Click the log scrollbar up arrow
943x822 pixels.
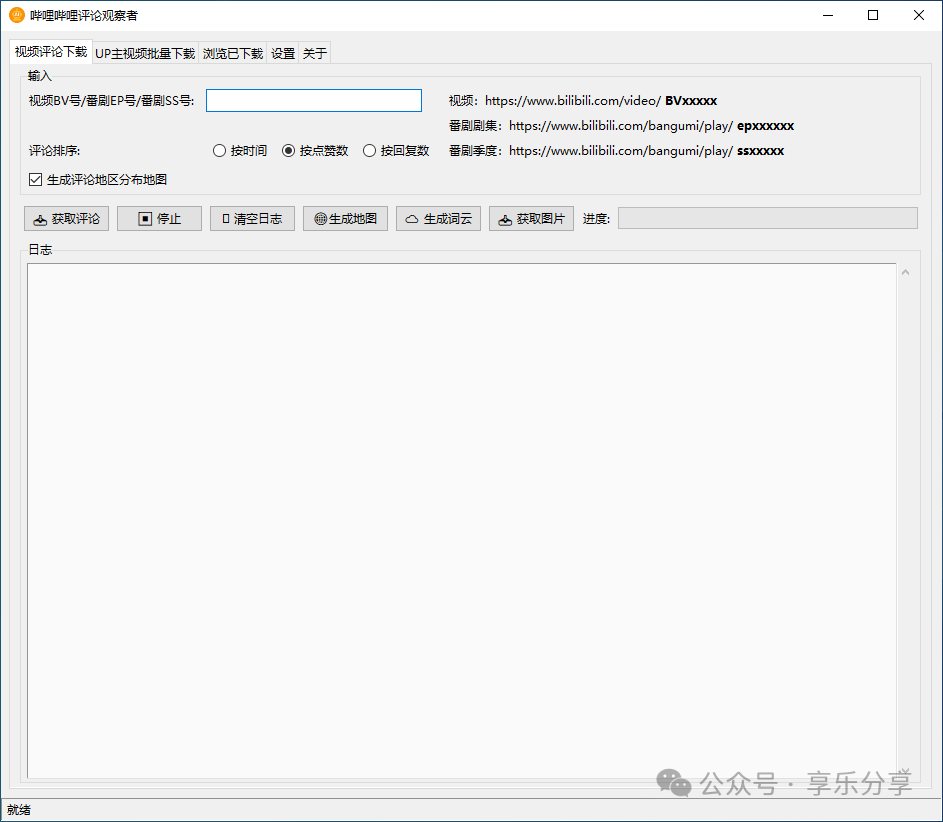(905, 273)
